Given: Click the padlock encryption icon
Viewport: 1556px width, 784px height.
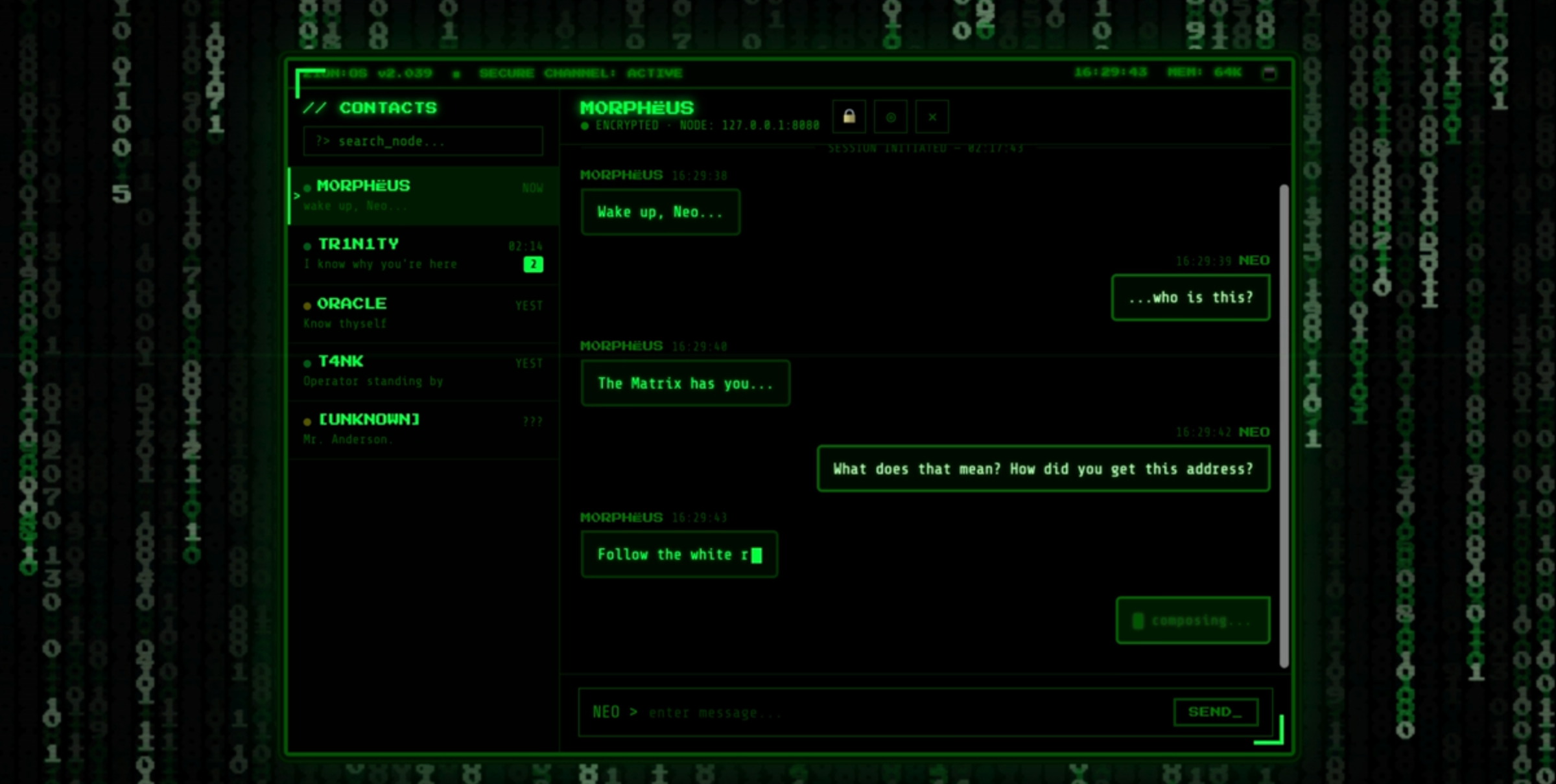Looking at the screenshot, I should 849,117.
